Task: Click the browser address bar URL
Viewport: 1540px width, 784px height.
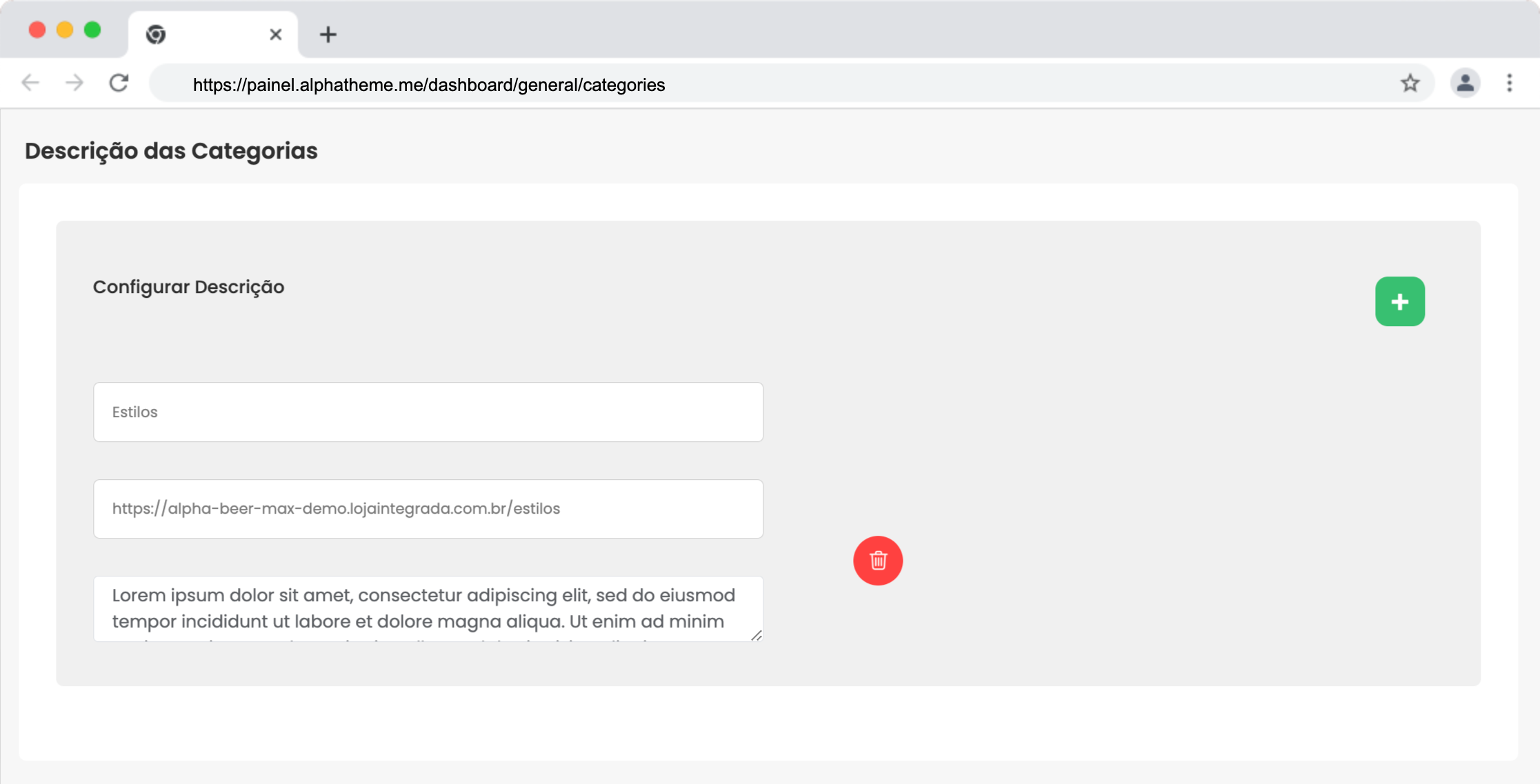Action: point(428,85)
